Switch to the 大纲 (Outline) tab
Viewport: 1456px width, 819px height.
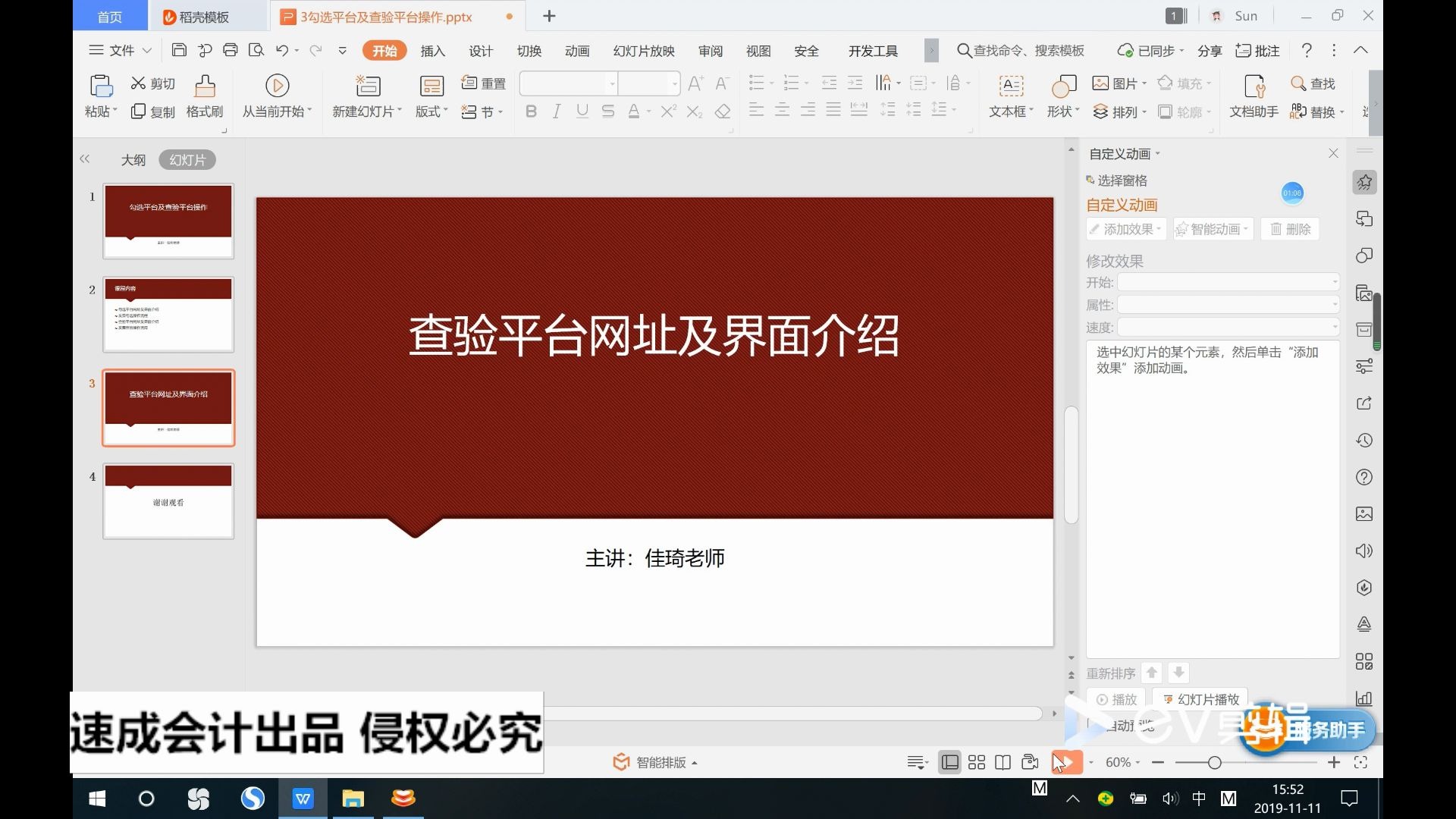pos(133,160)
